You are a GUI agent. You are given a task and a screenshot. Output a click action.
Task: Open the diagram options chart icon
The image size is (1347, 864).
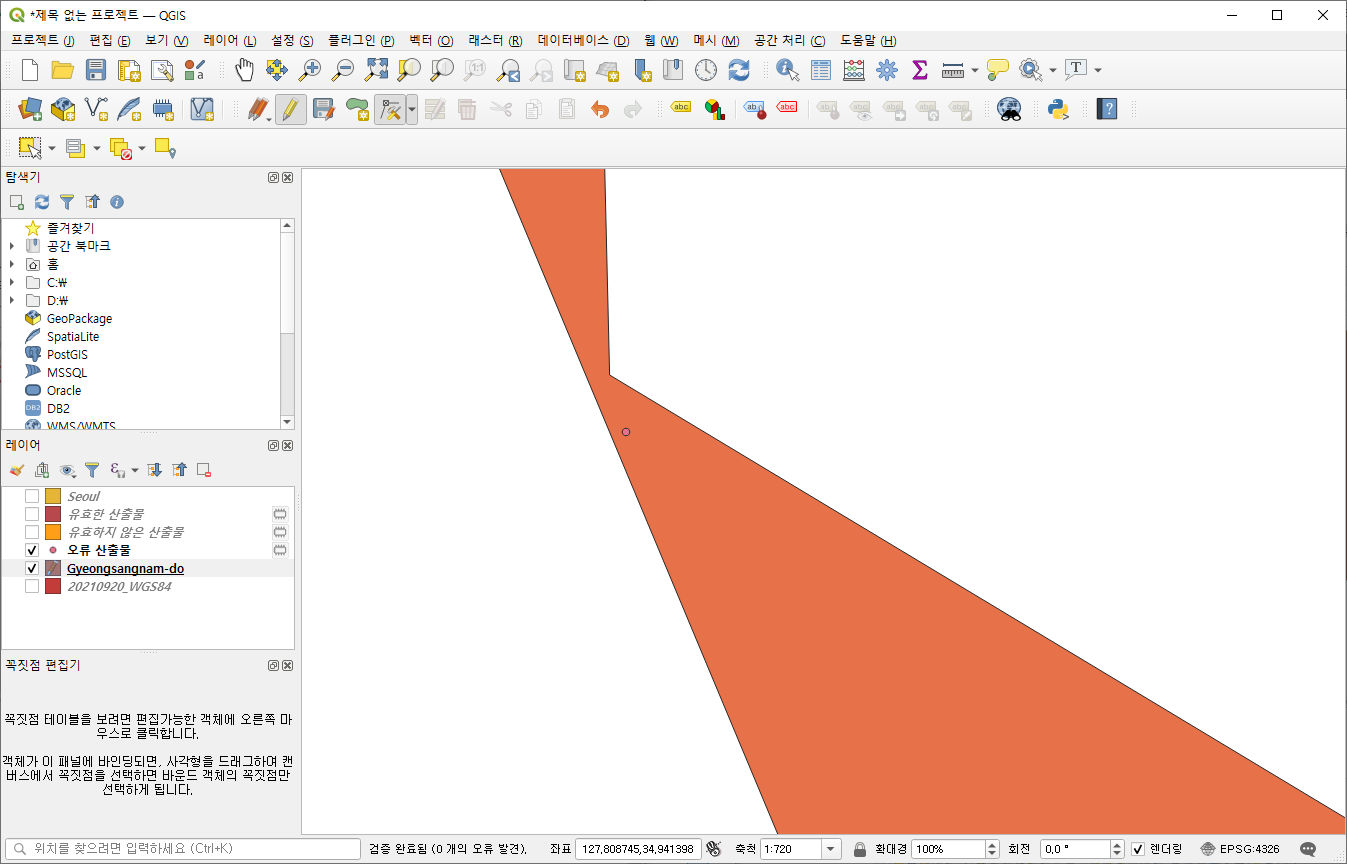(x=714, y=109)
